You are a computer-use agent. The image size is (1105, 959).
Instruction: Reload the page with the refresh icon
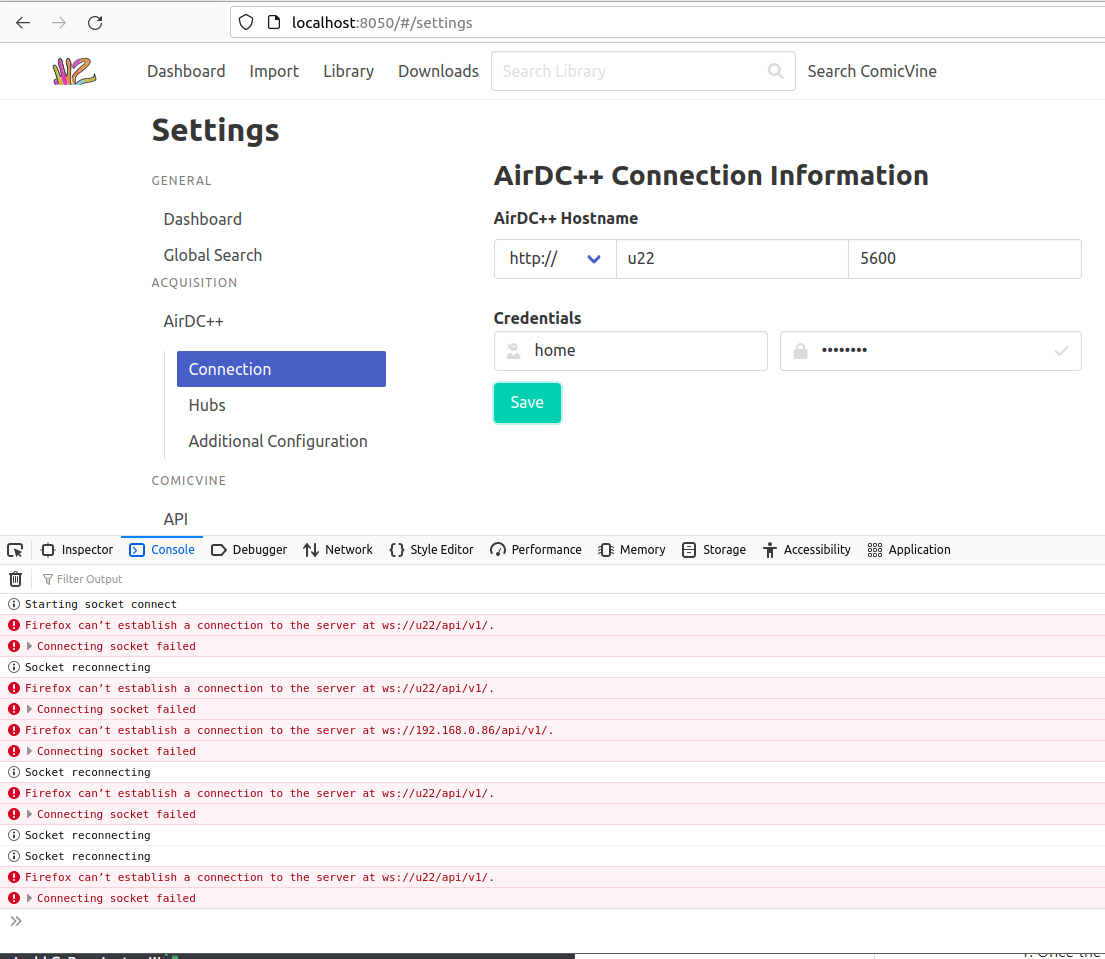pos(95,23)
